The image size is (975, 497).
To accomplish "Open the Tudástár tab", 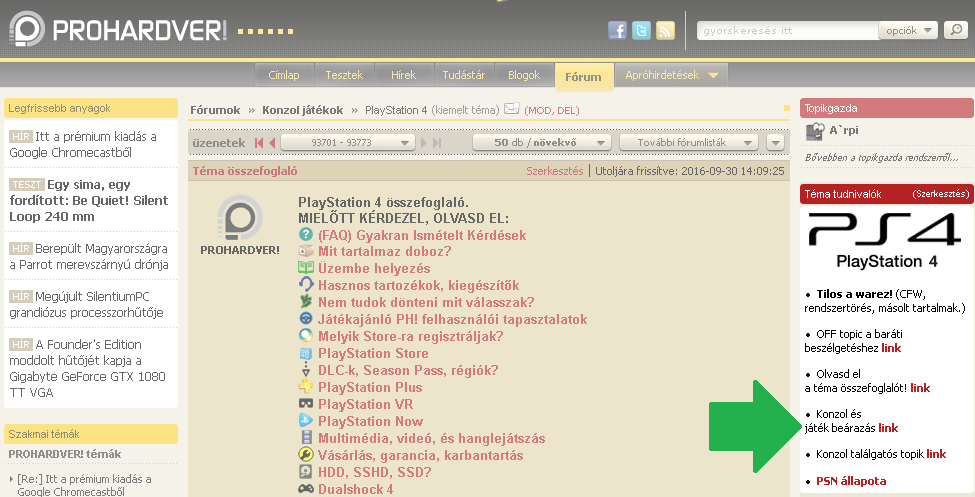I will pos(464,75).
